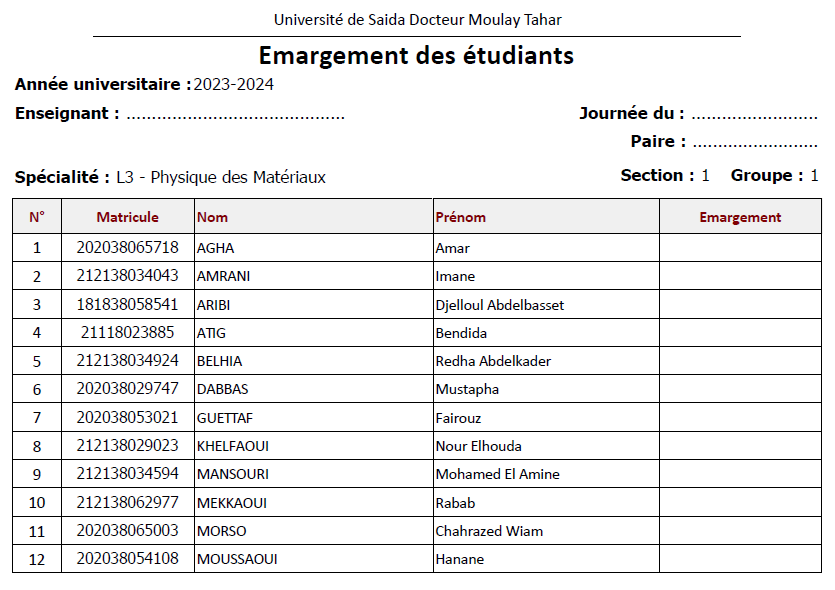
Task: Click the N° column header
Action: click(37, 217)
